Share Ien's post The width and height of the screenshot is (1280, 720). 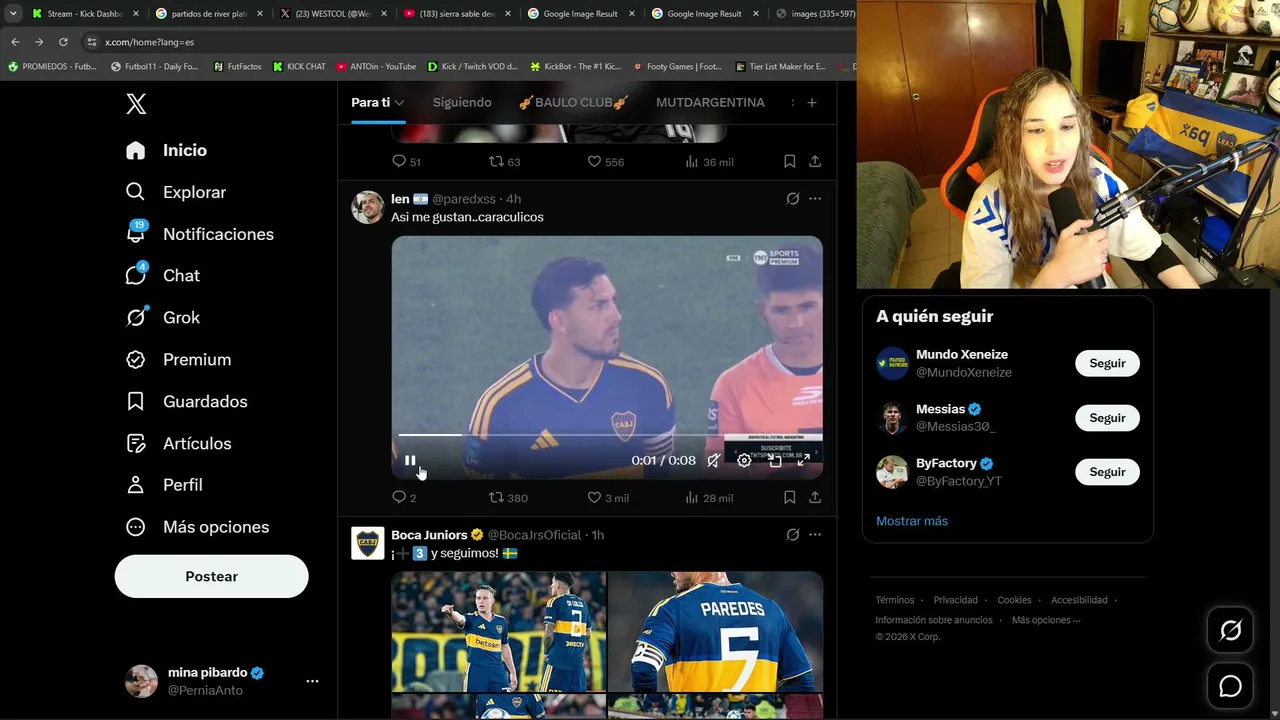coord(815,497)
